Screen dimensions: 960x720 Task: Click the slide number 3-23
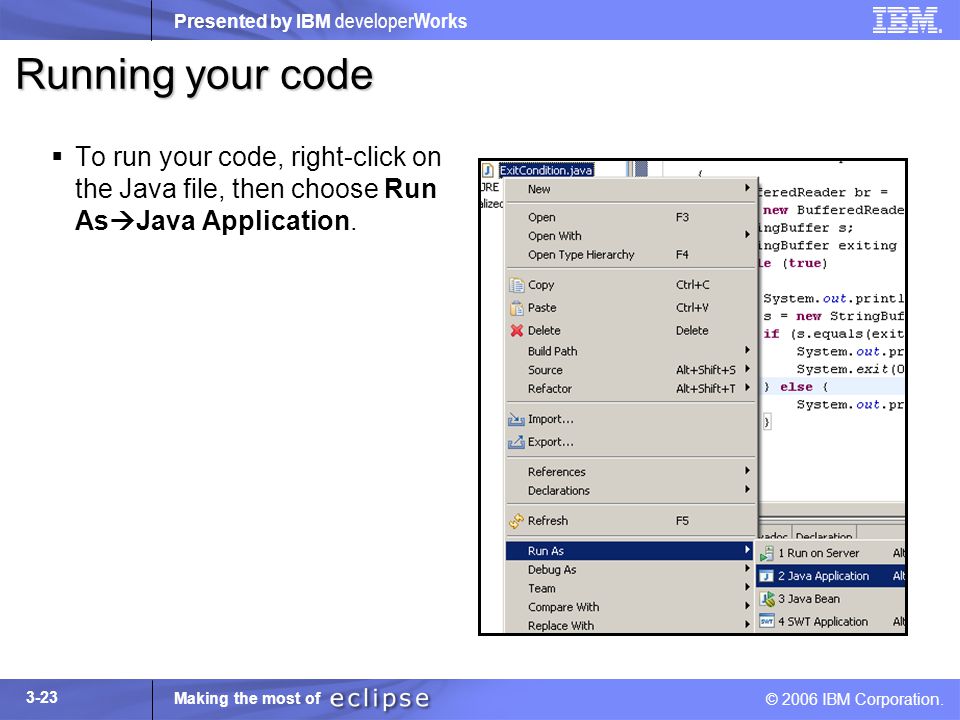point(42,697)
